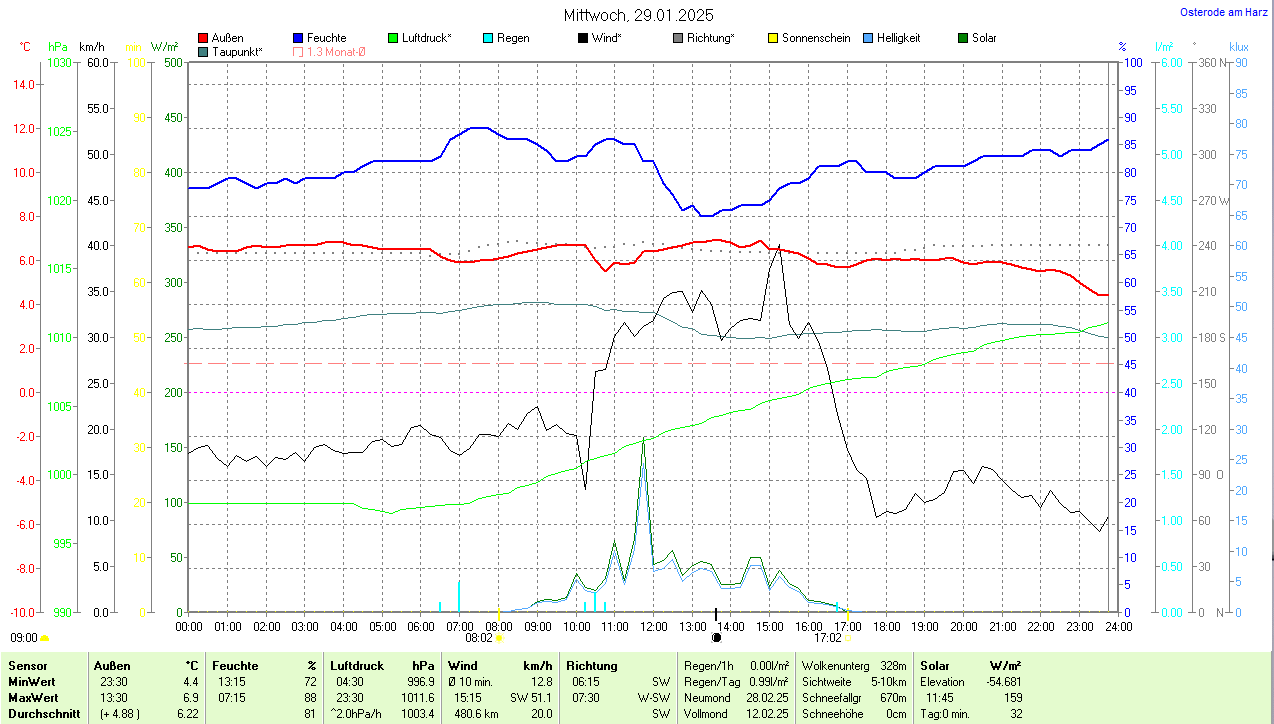Click the gray Richtung legend swatch
Screen dimensions: 1274x724
click(678, 38)
